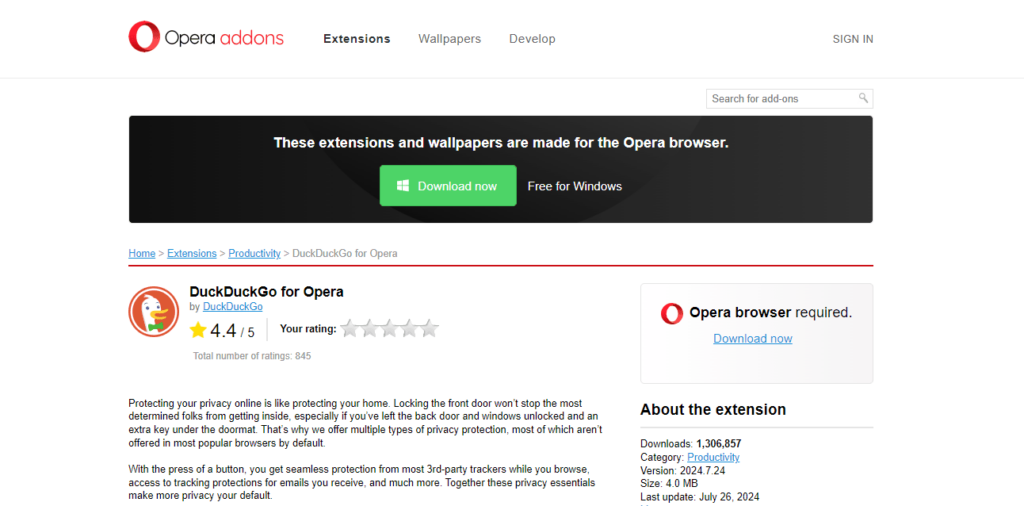Go to Home breadcrumb link
The width and height of the screenshot is (1024, 506).
[142, 253]
